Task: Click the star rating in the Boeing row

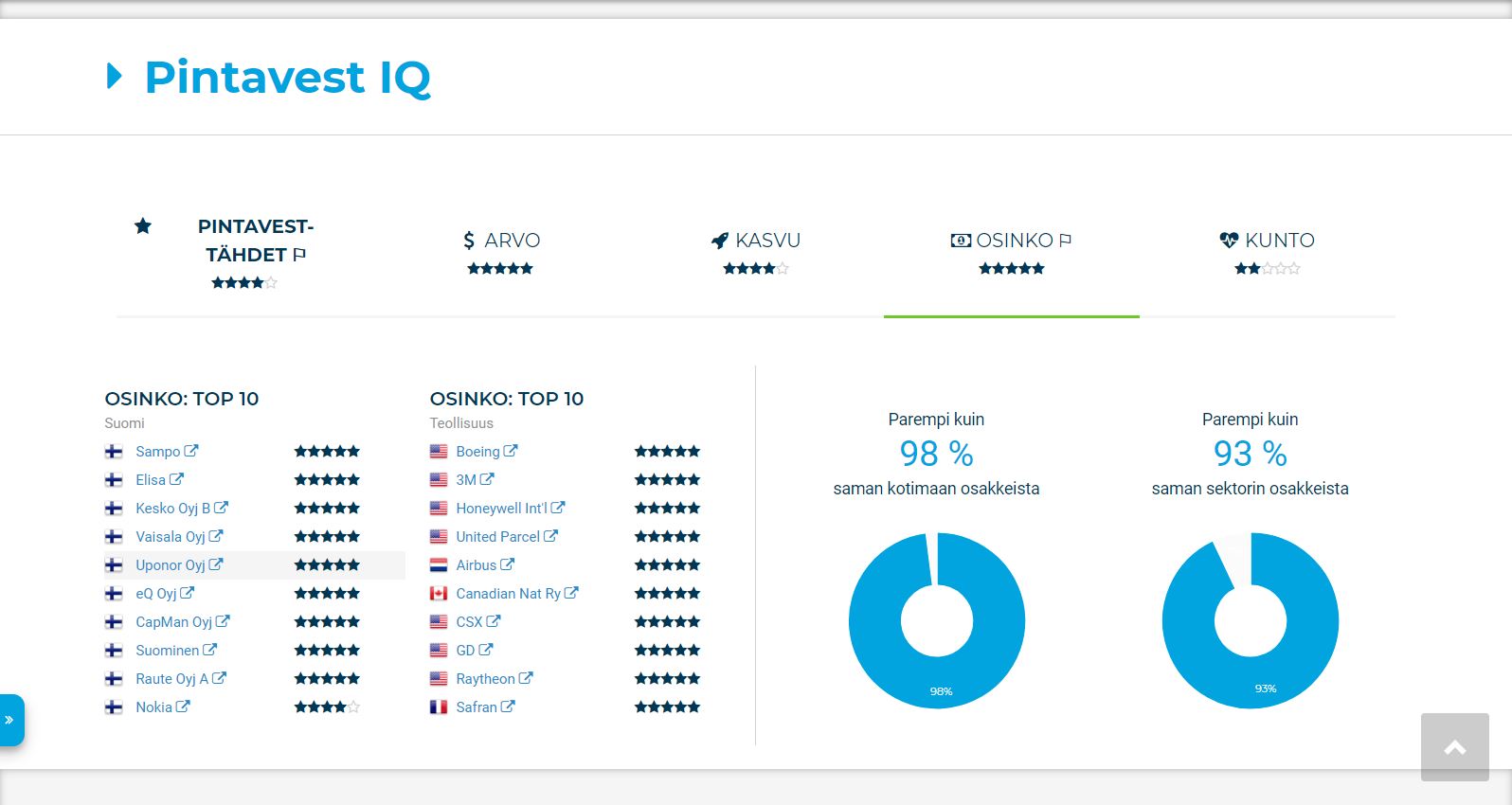Action: coord(668,452)
